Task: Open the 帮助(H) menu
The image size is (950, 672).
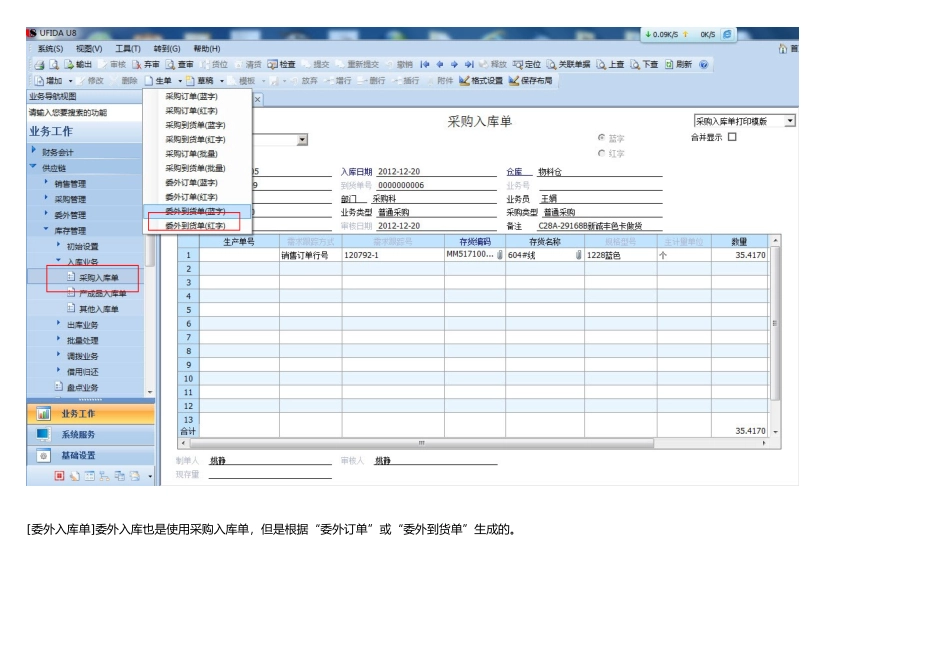Action: (x=207, y=49)
